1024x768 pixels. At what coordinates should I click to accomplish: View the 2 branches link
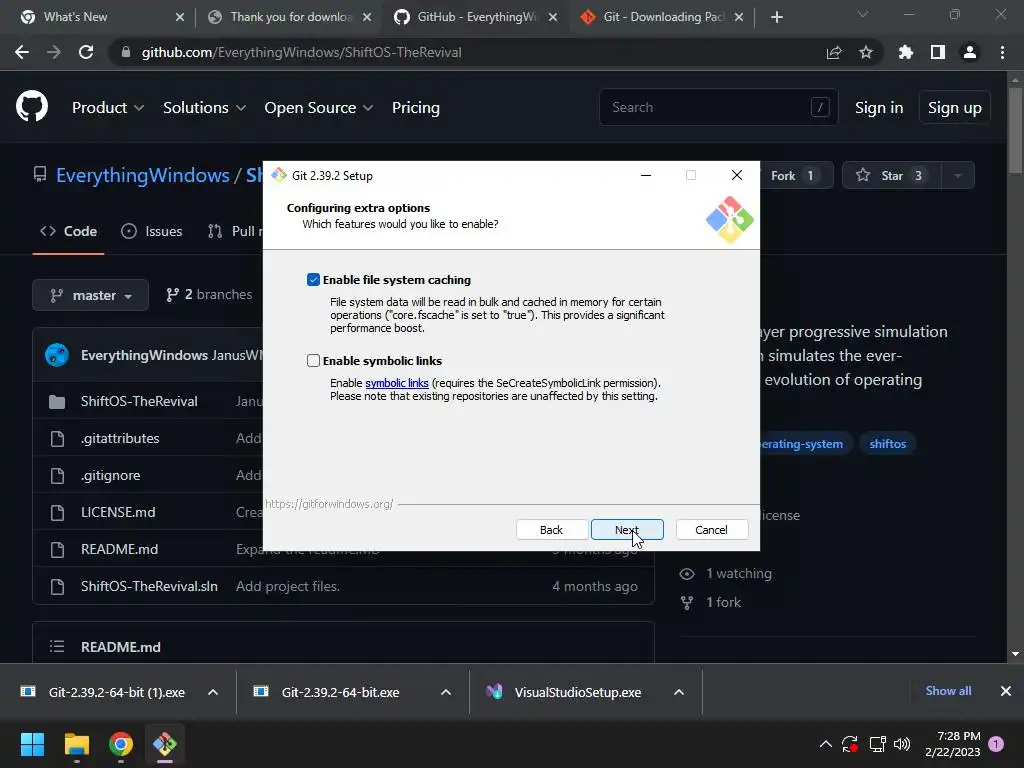(209, 295)
